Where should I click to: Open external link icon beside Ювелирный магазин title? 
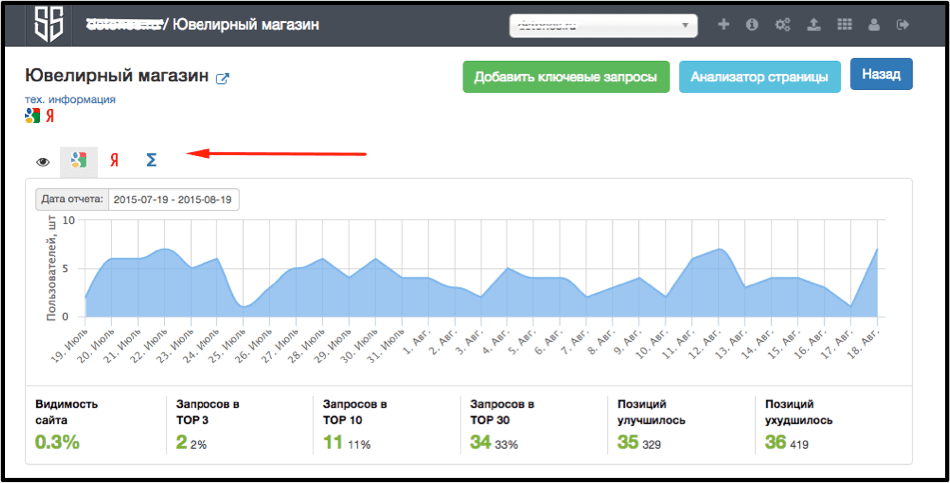click(x=223, y=79)
